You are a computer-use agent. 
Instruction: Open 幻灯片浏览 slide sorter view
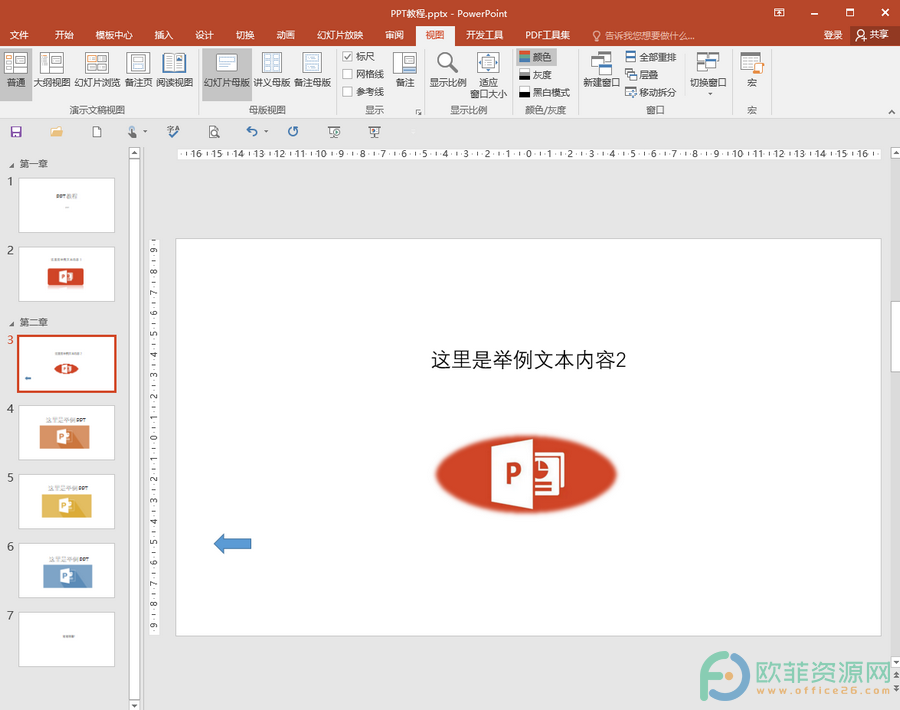[x=97, y=70]
